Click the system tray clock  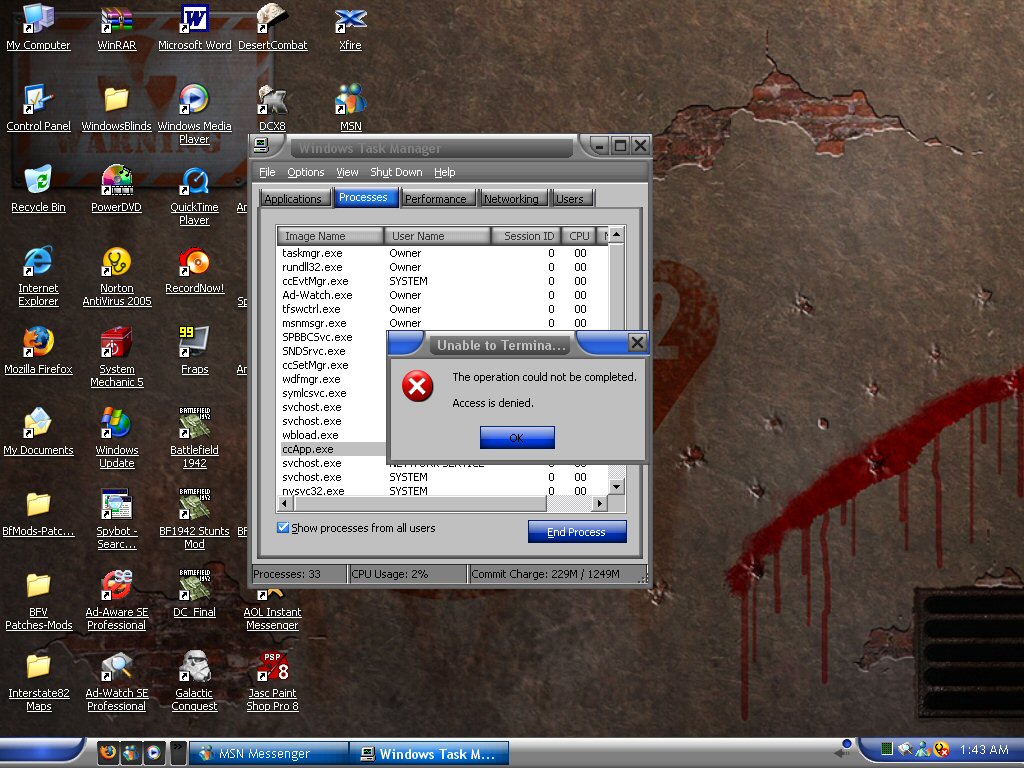point(984,750)
